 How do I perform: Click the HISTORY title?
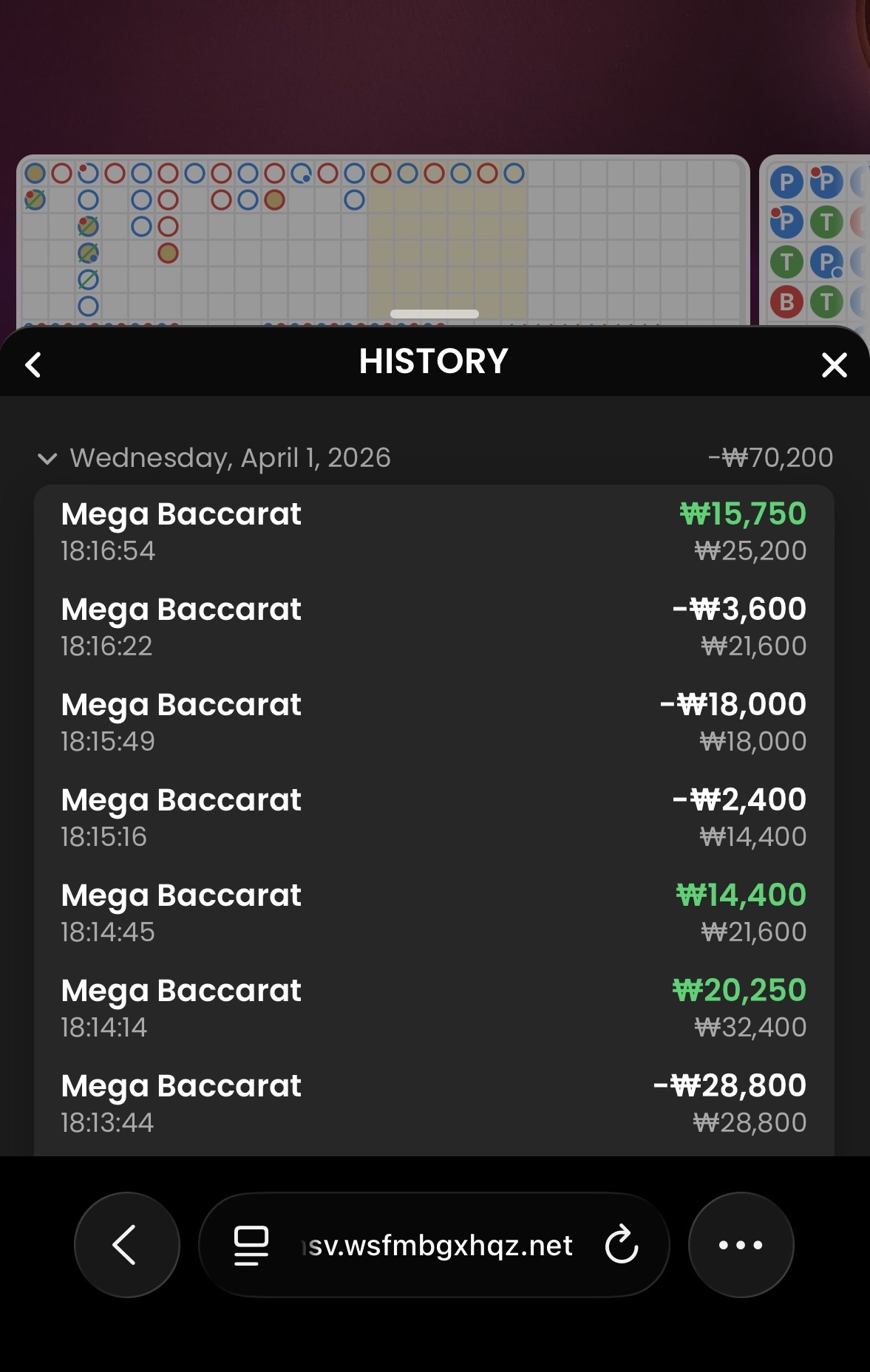[434, 361]
